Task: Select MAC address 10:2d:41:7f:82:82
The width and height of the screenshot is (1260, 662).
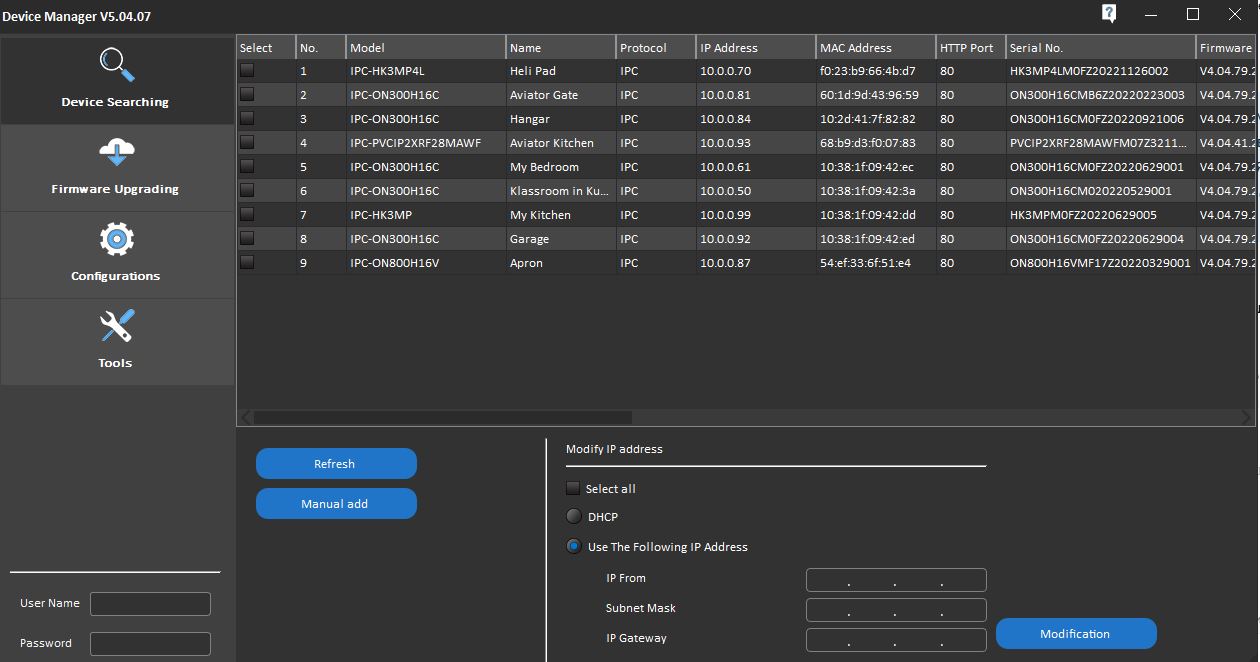Action: pos(876,119)
